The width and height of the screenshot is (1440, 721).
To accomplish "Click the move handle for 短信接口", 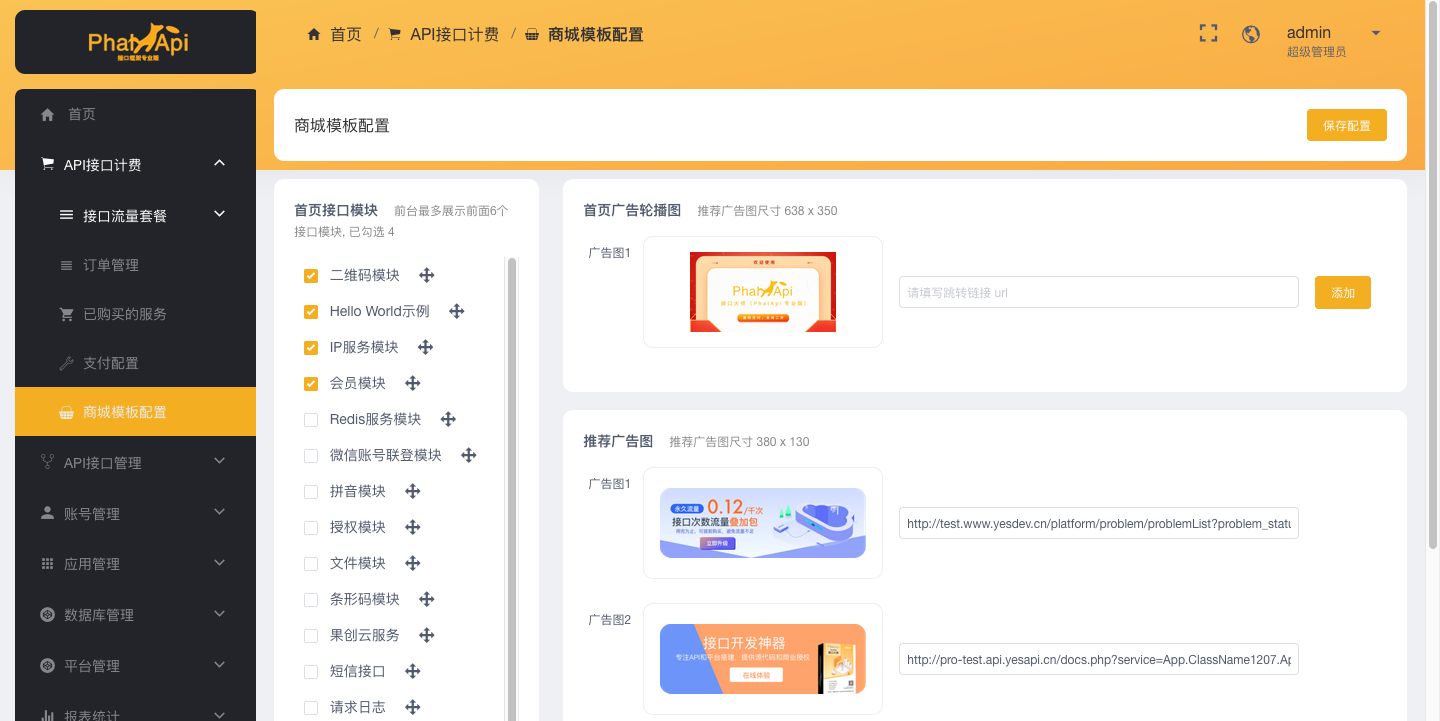I will coord(412,671).
